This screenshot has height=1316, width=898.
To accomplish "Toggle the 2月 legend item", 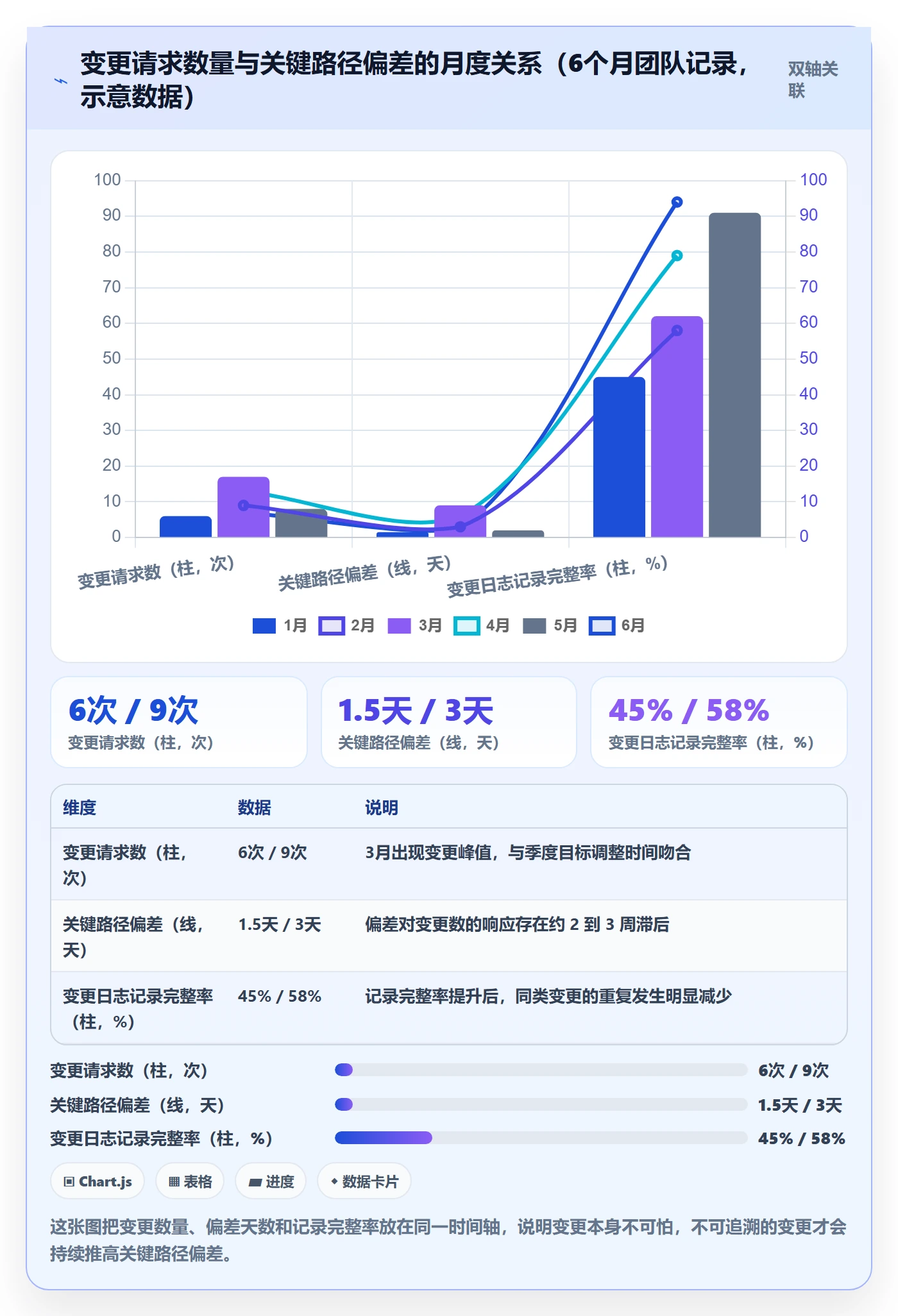I will coord(346,625).
